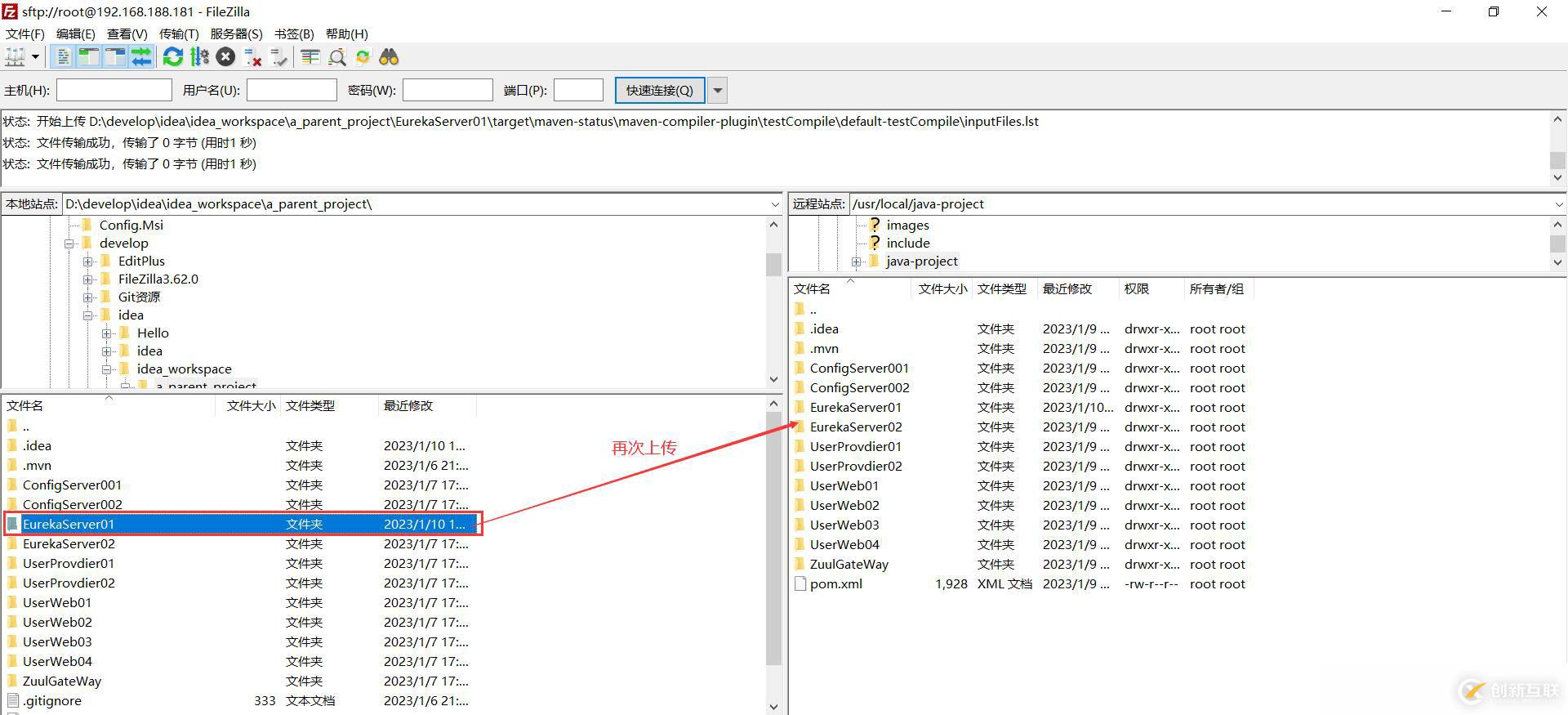Search files with binoculars icon
Viewport: 1568px width, 715px height.
point(389,57)
